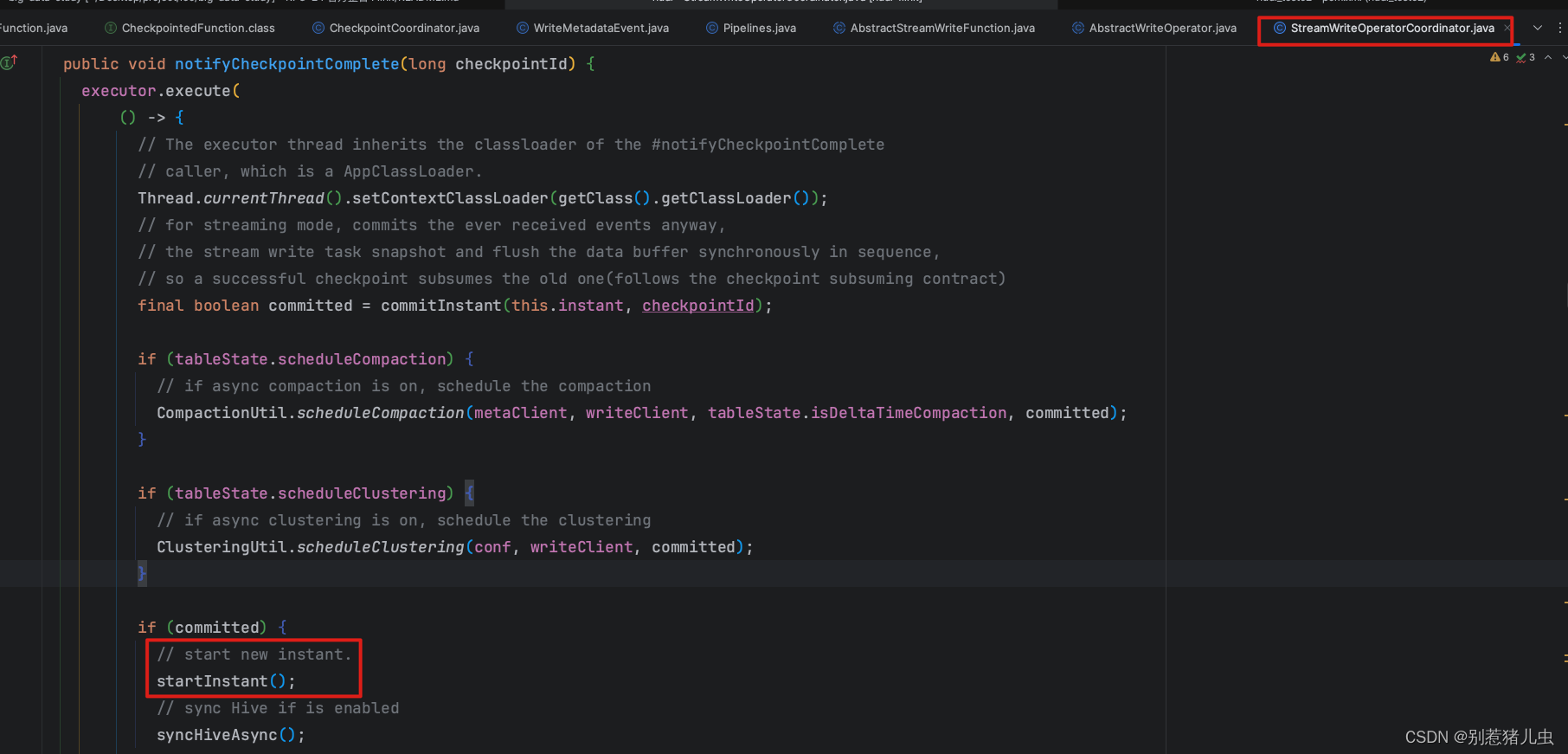The height and width of the screenshot is (754, 1568).
Task: Click the currentThread italic method call
Action: tap(264, 198)
